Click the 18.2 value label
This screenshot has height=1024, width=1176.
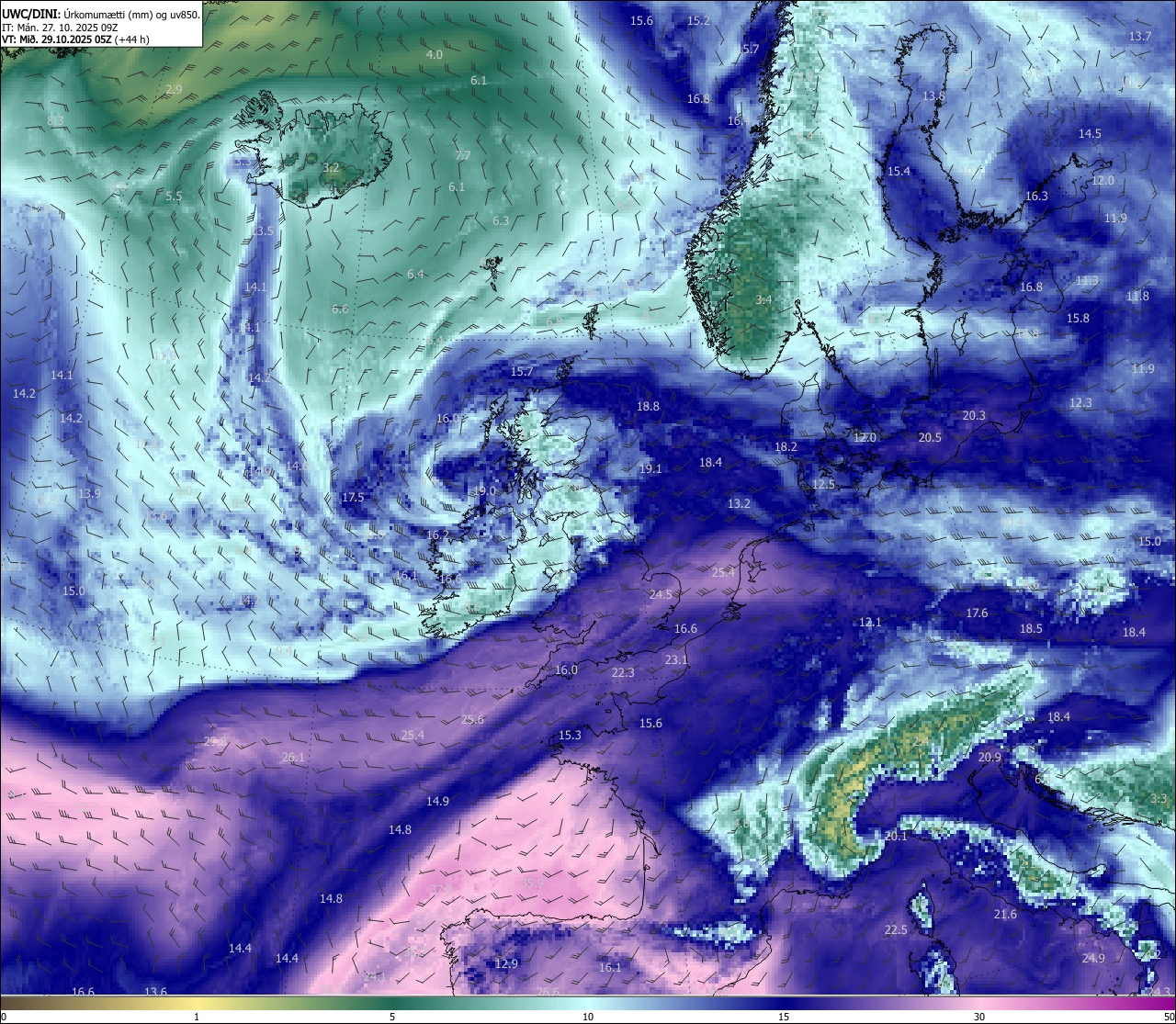(x=786, y=446)
